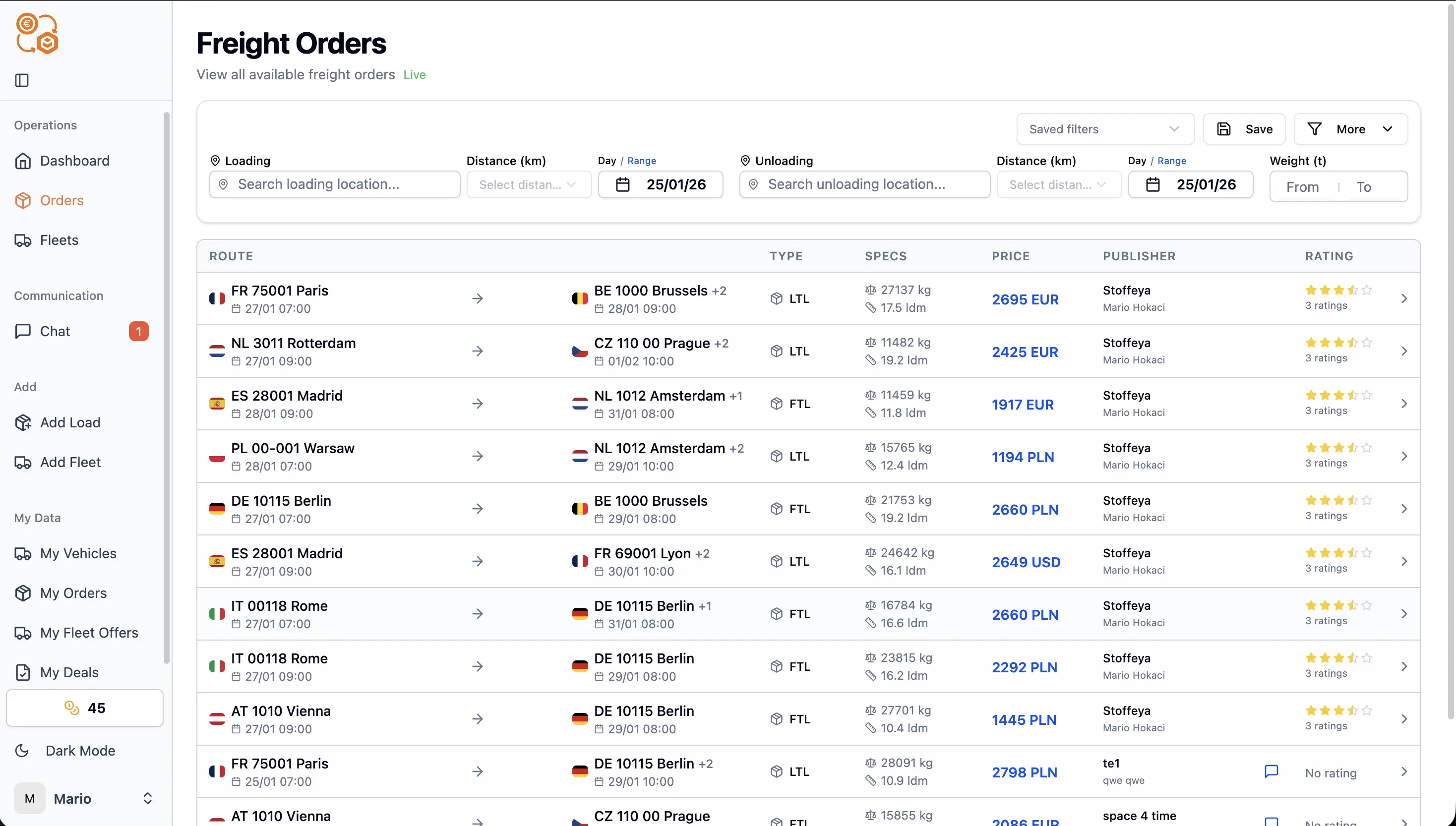Click the Add Fleet truck icon

(23, 462)
